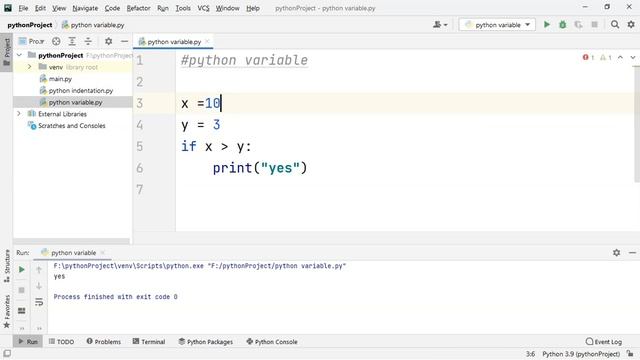Toggle the Favorites side tab
640x360 pixels.
[x=7, y=312]
